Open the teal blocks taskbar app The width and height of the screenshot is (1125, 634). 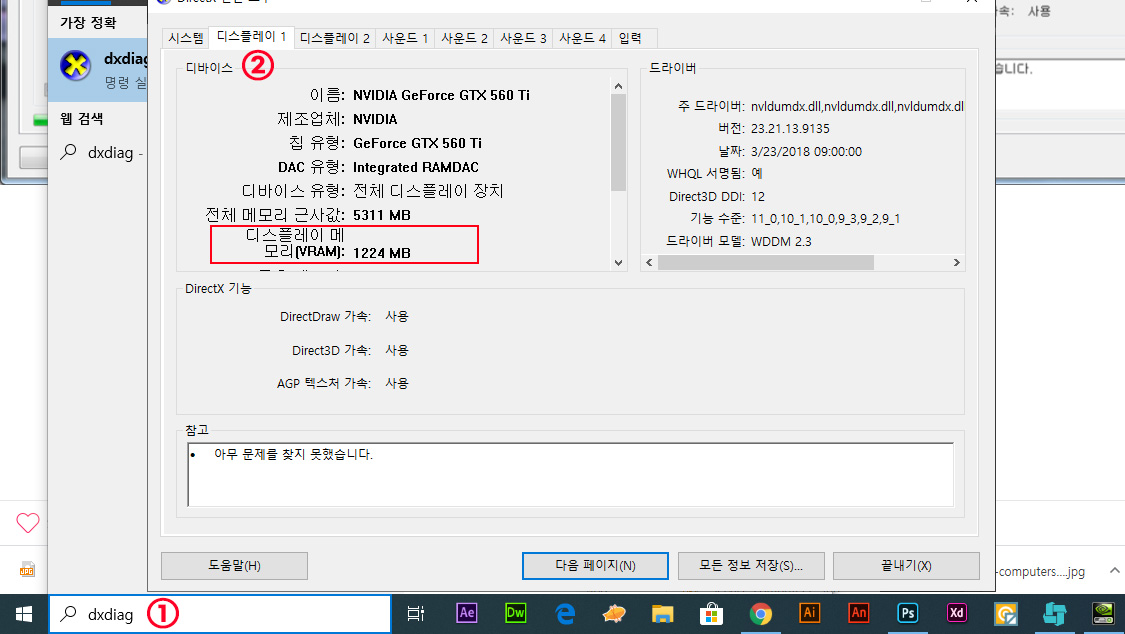[x=1054, y=614]
